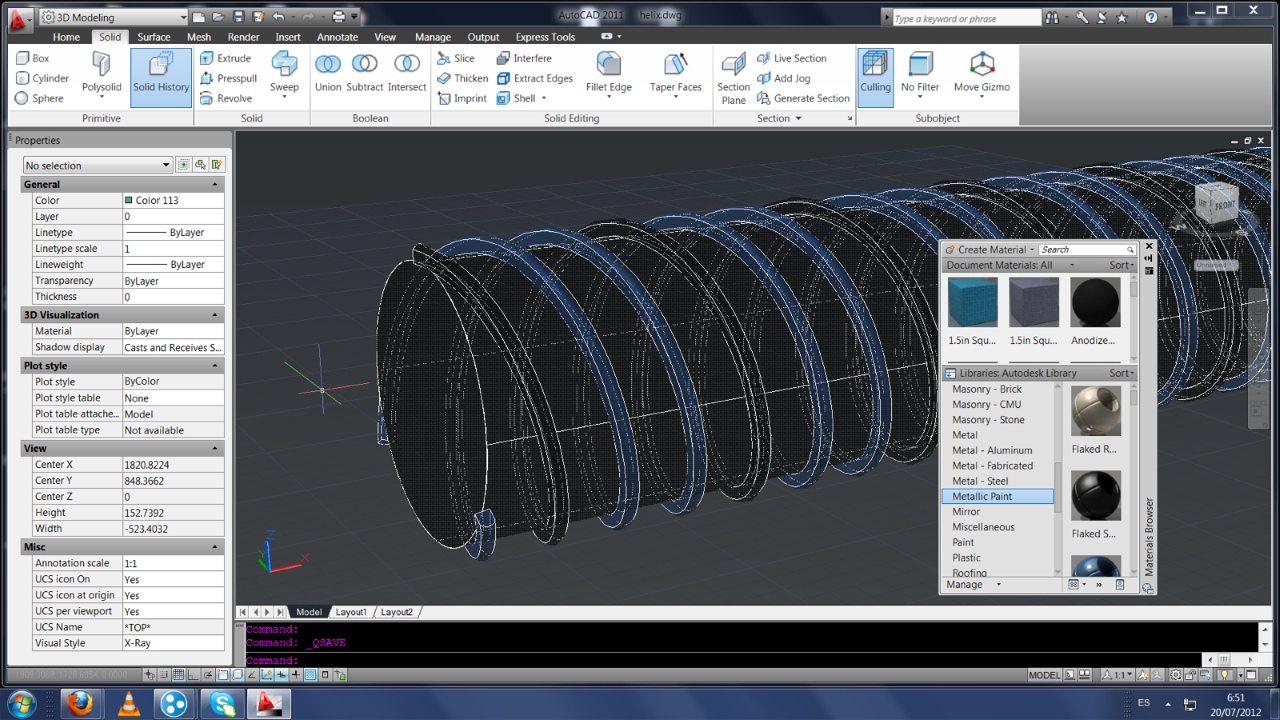Click the Extrude tool
The width and height of the screenshot is (1280, 720).
coord(225,58)
